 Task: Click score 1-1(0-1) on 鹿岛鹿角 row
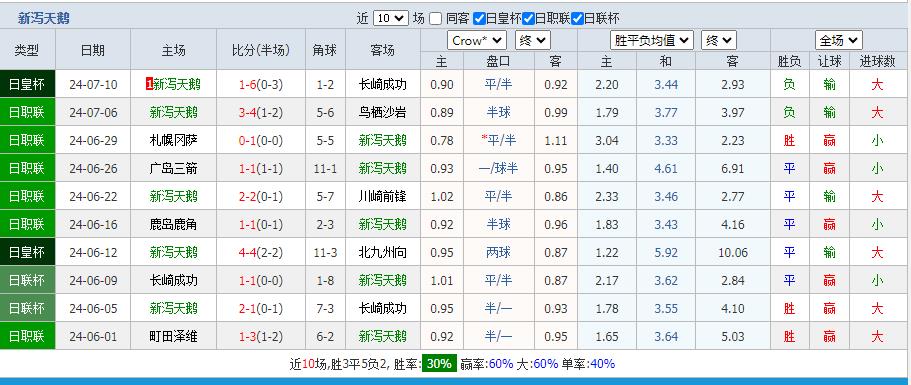click(x=261, y=224)
